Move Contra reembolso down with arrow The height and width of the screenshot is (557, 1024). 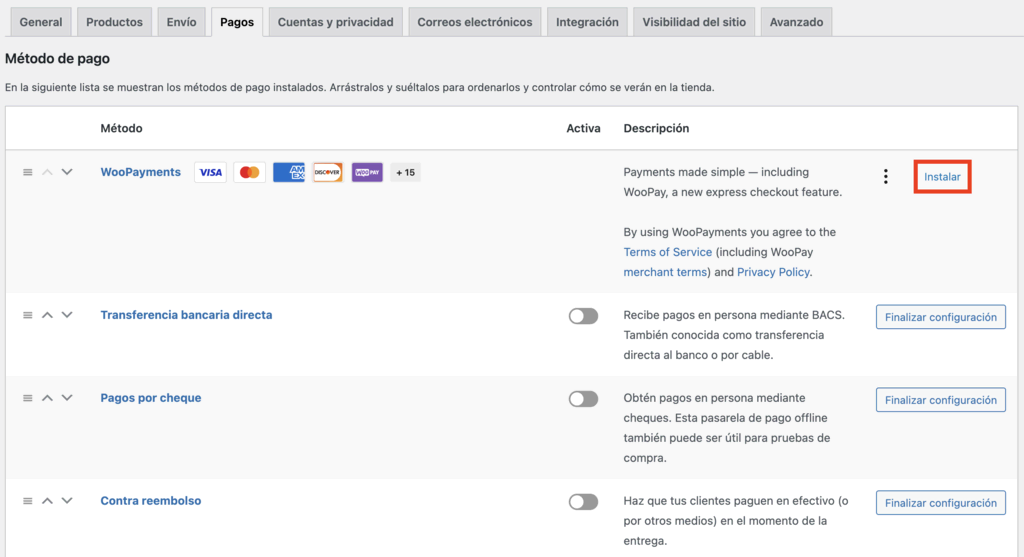point(67,501)
